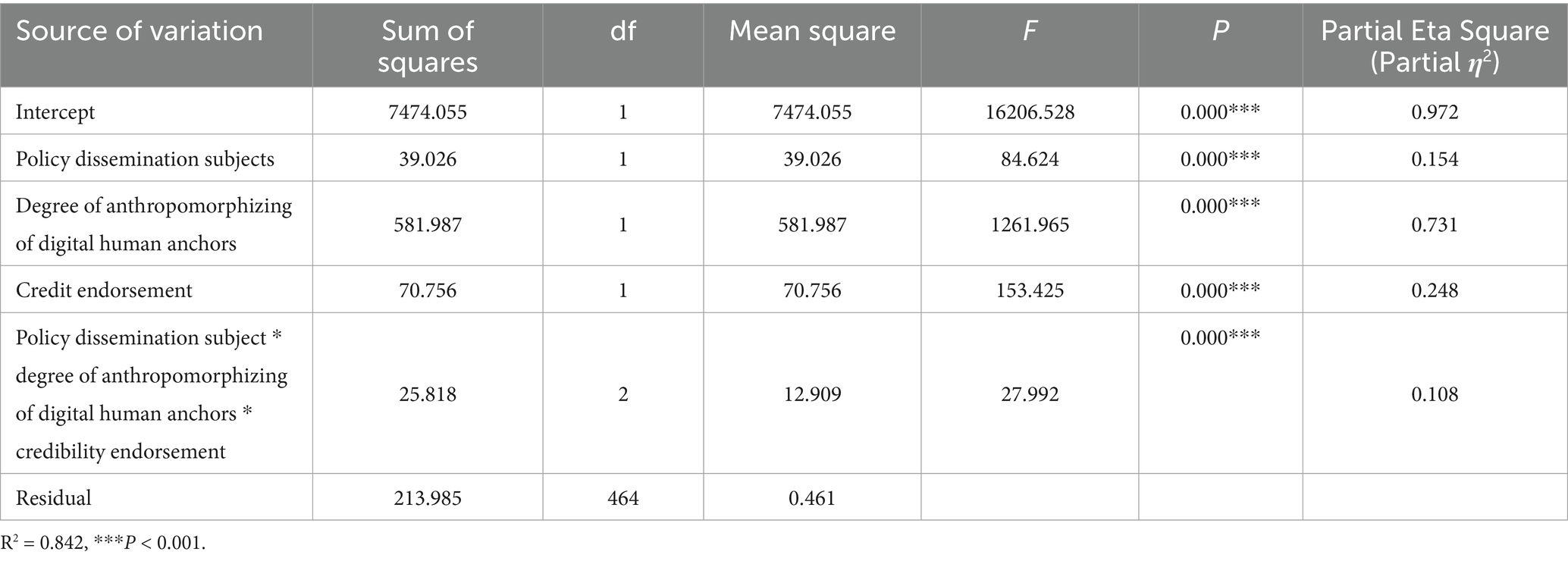Click the italic 'P' column header
The height and width of the screenshot is (561, 1568).
click(1220, 31)
